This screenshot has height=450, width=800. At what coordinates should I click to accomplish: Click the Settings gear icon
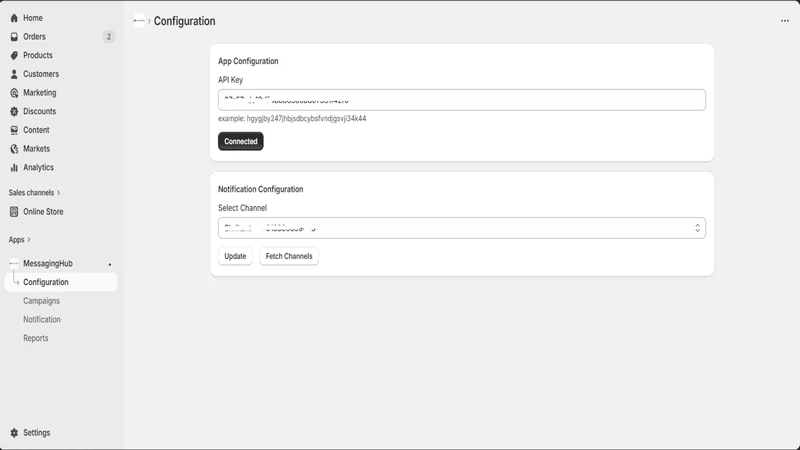click(x=14, y=433)
